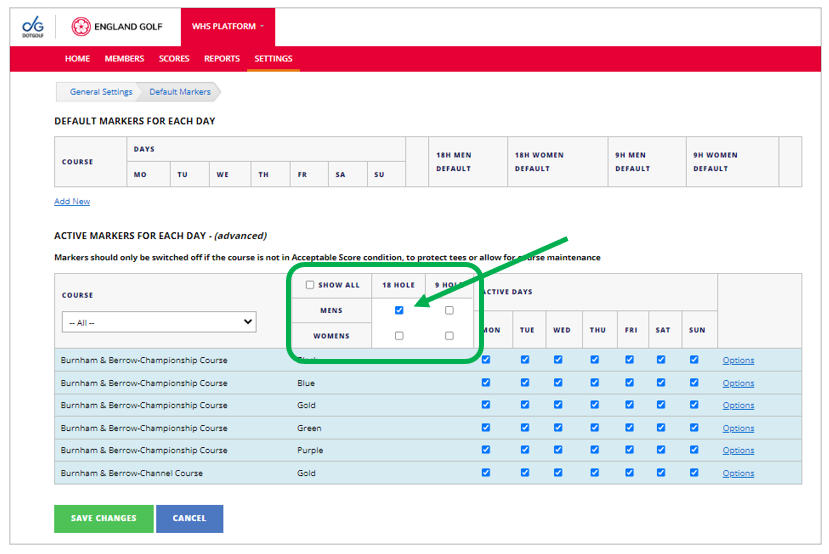Open Options for the Green marker

[x=738, y=428]
